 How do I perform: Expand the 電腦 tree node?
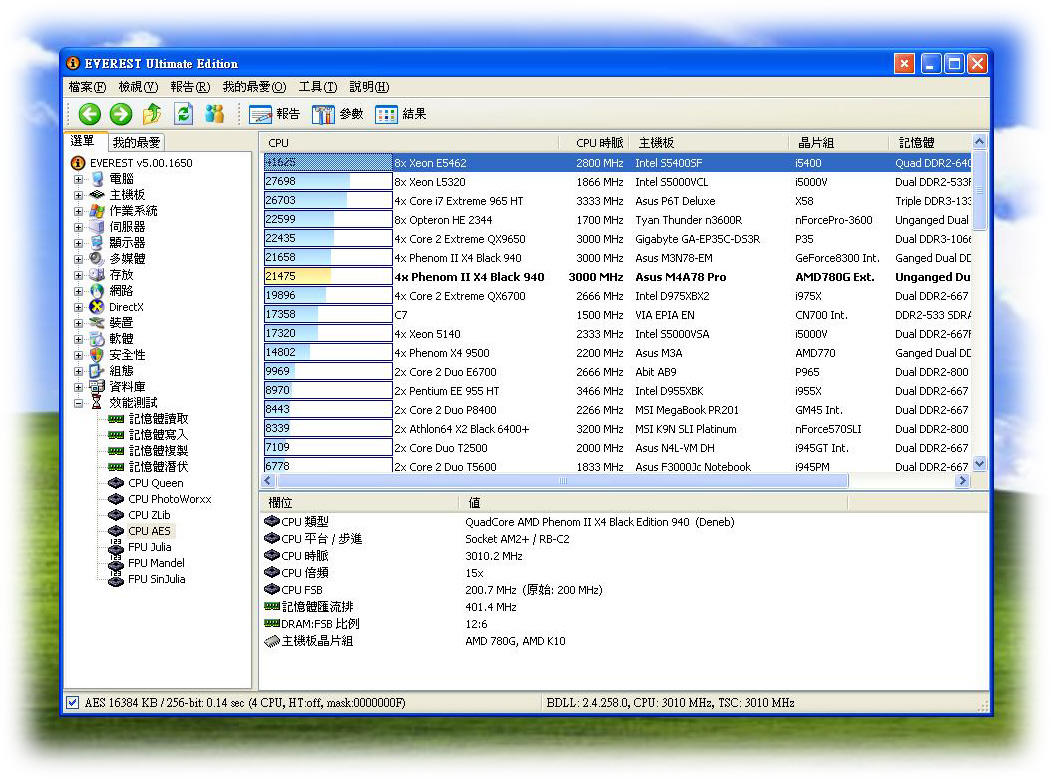coord(78,179)
